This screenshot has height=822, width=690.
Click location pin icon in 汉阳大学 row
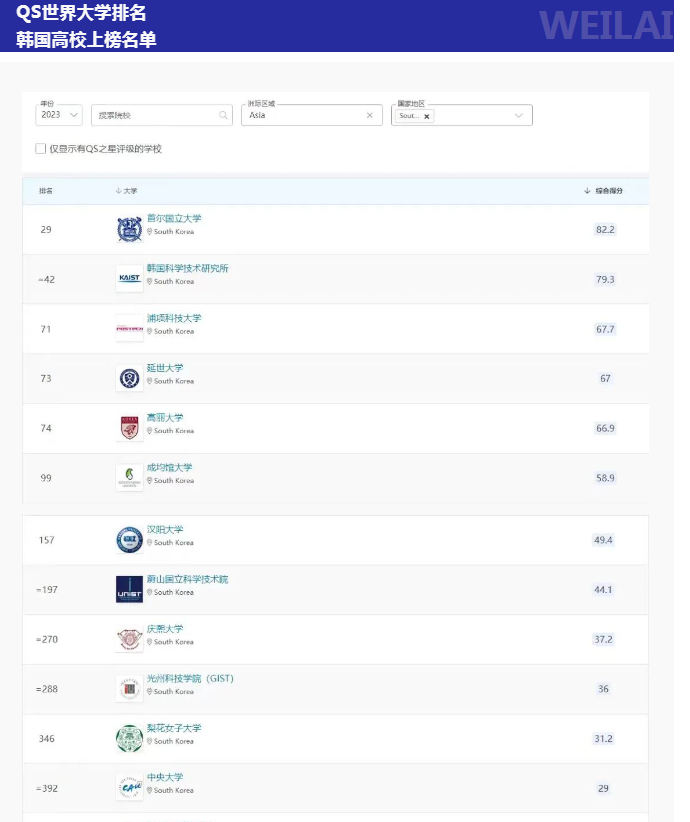click(149, 543)
